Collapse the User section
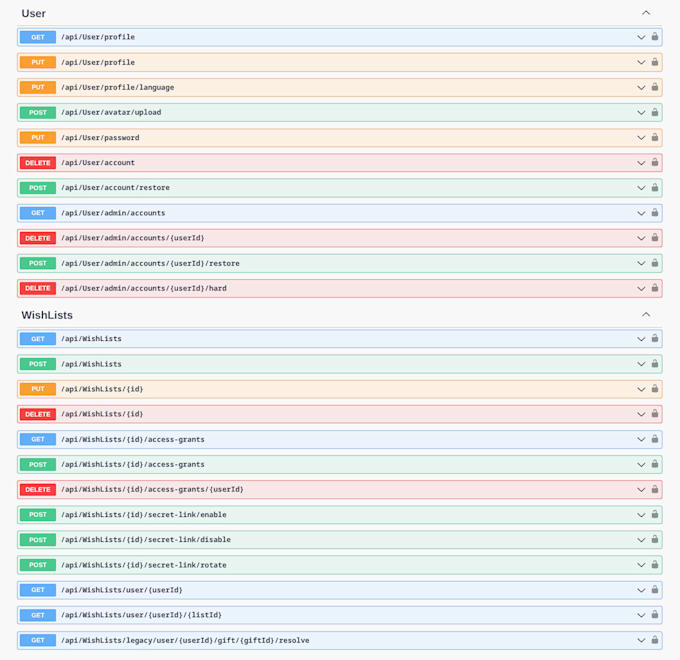Viewport: 680px width, 660px height. point(646,13)
